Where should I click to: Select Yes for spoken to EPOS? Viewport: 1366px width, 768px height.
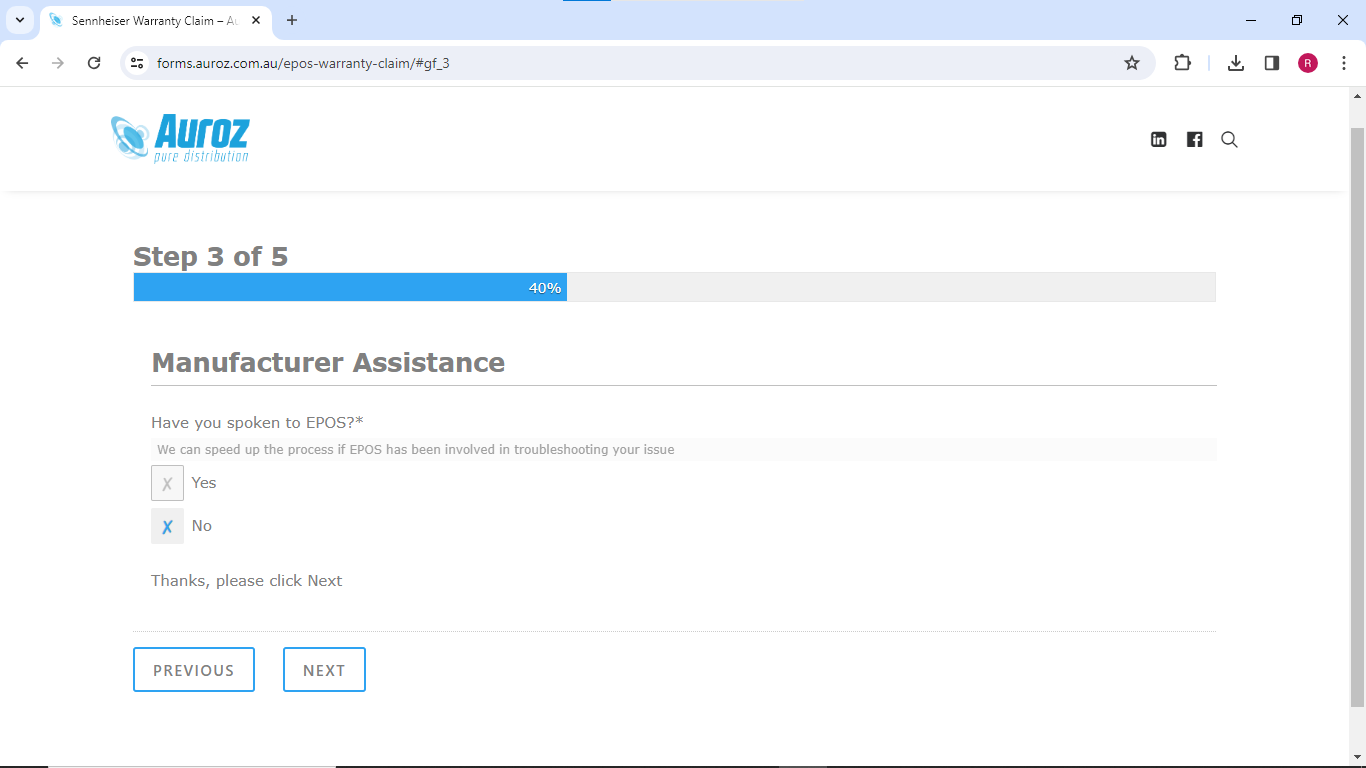pyautogui.click(x=167, y=483)
